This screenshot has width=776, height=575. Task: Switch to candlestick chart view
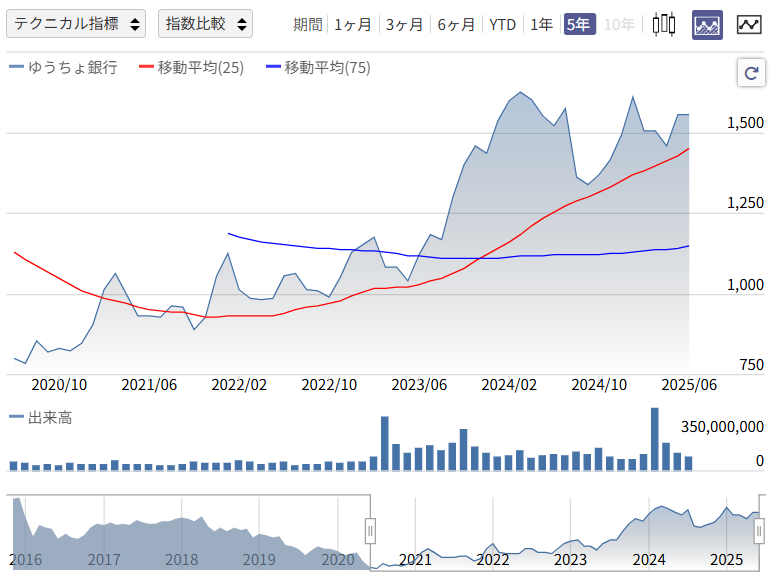(664, 24)
